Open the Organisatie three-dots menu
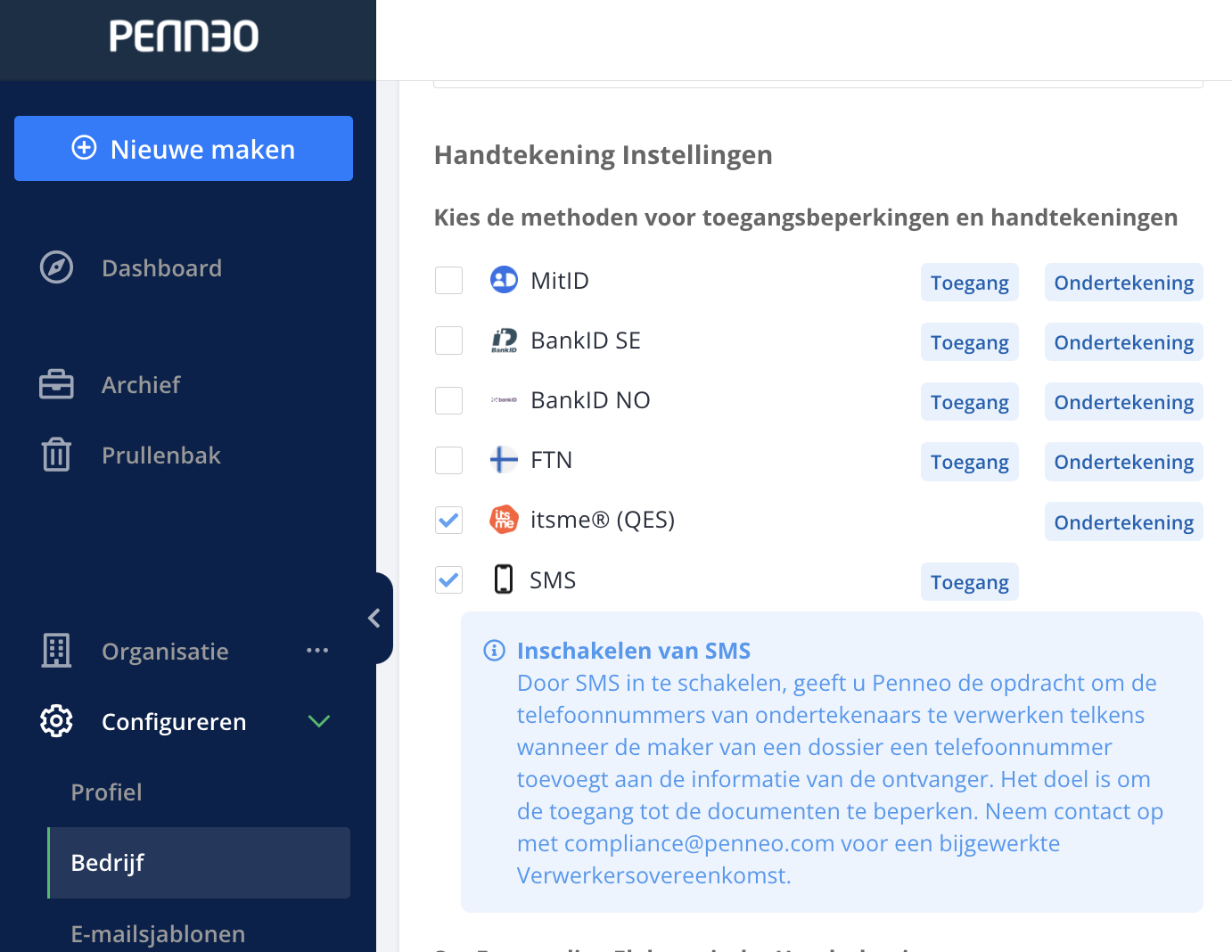Screen dimensions: 1232x952 [317, 651]
